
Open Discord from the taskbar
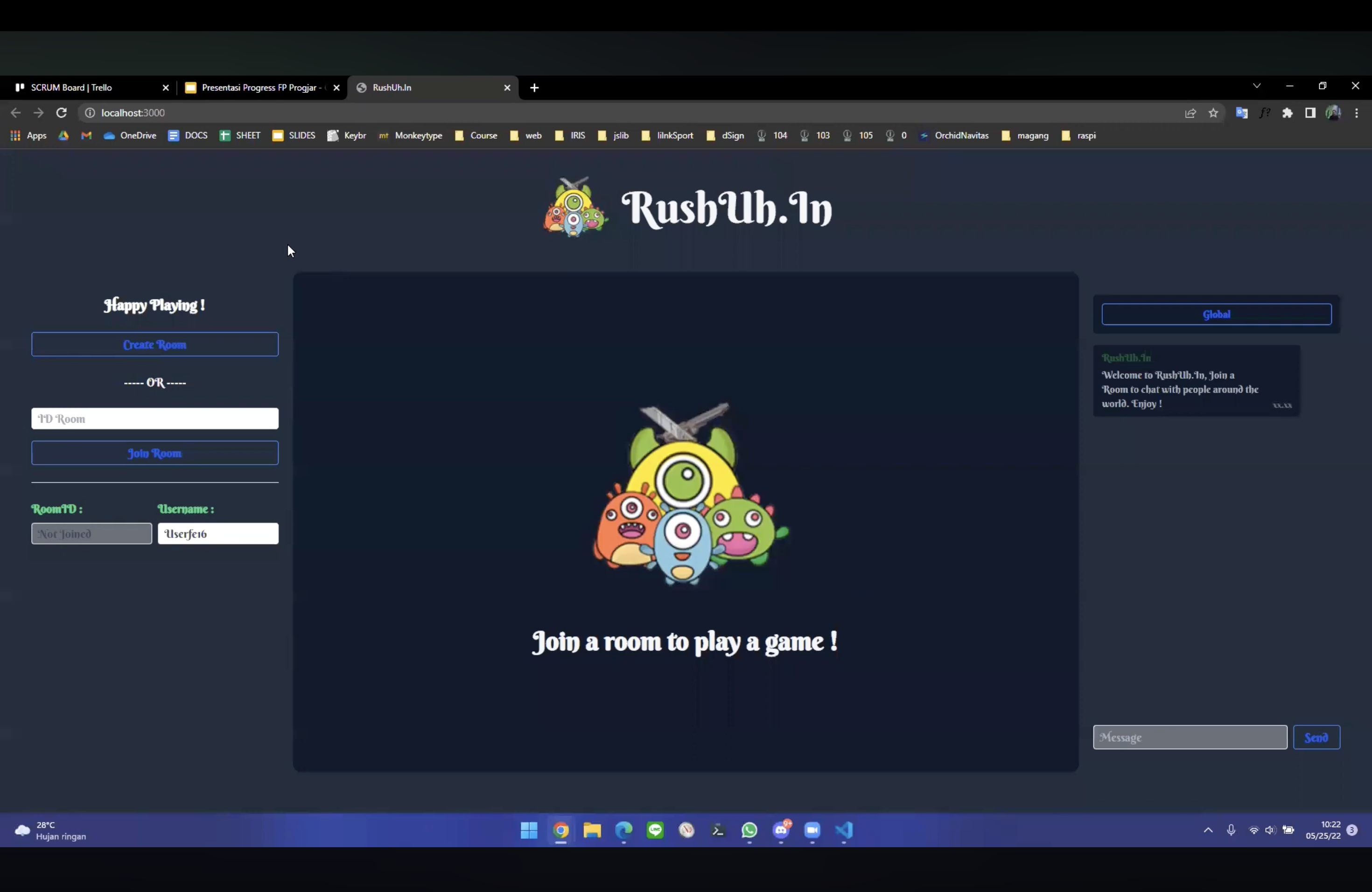point(781,830)
